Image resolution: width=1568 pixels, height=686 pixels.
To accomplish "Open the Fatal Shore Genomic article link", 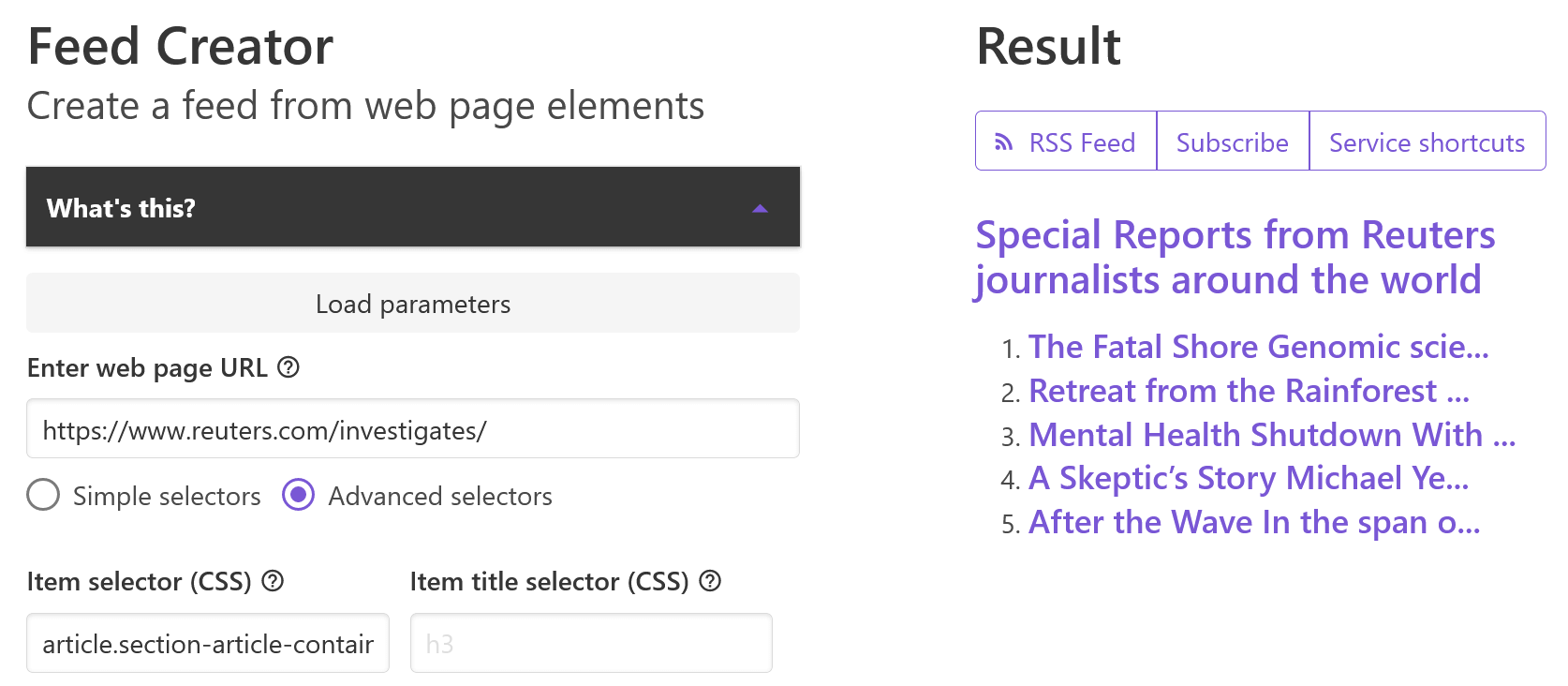I will point(1257,347).
